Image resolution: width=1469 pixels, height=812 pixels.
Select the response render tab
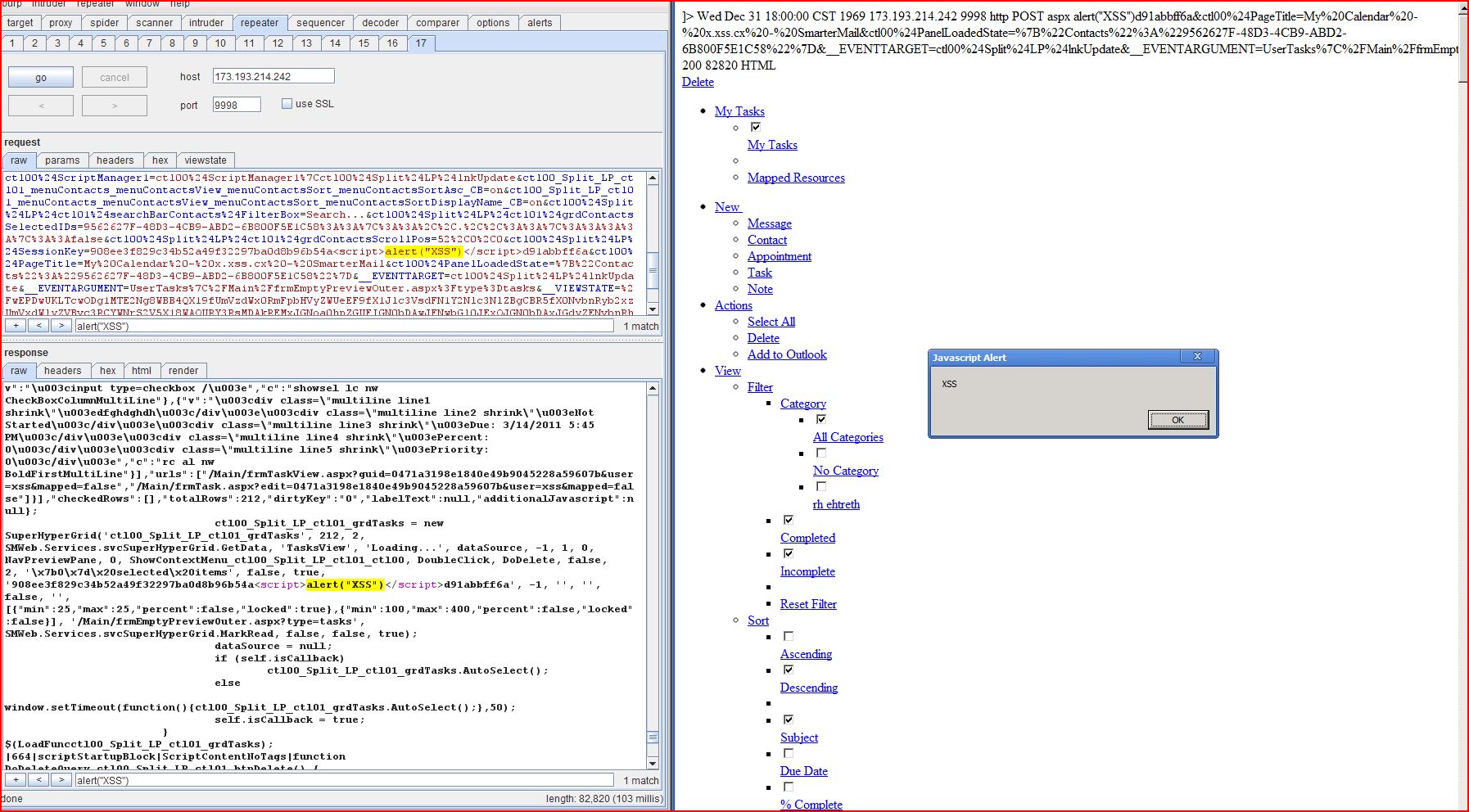183,371
